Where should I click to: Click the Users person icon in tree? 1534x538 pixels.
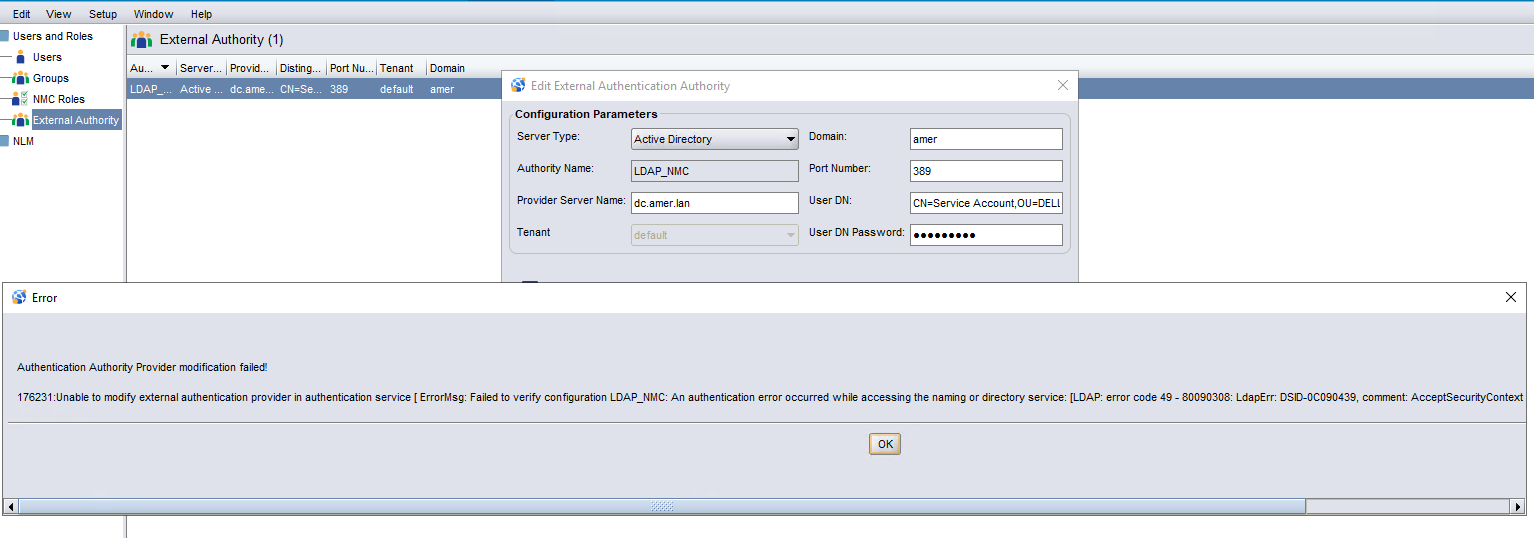click(20, 57)
